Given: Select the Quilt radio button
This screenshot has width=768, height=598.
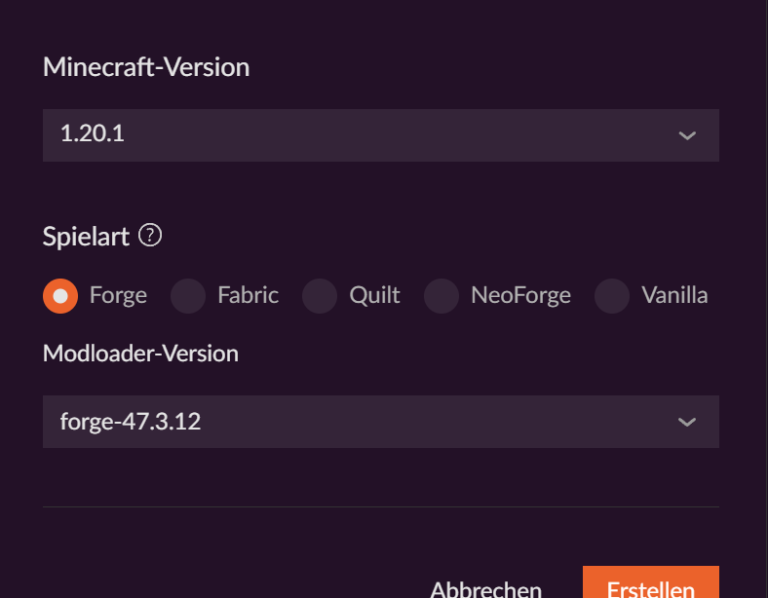Looking at the screenshot, I should 319,296.
